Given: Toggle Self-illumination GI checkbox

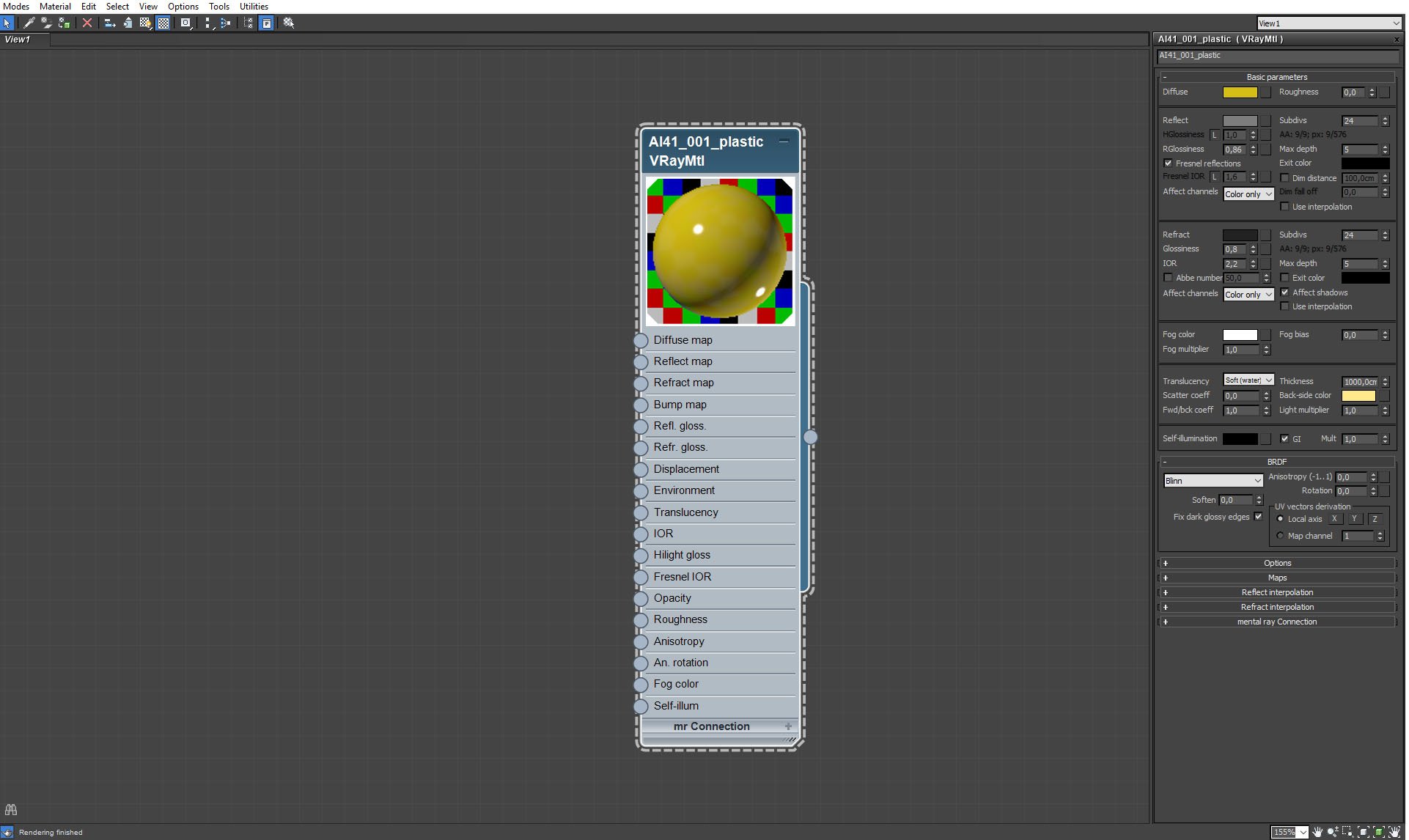Looking at the screenshot, I should tap(1284, 438).
